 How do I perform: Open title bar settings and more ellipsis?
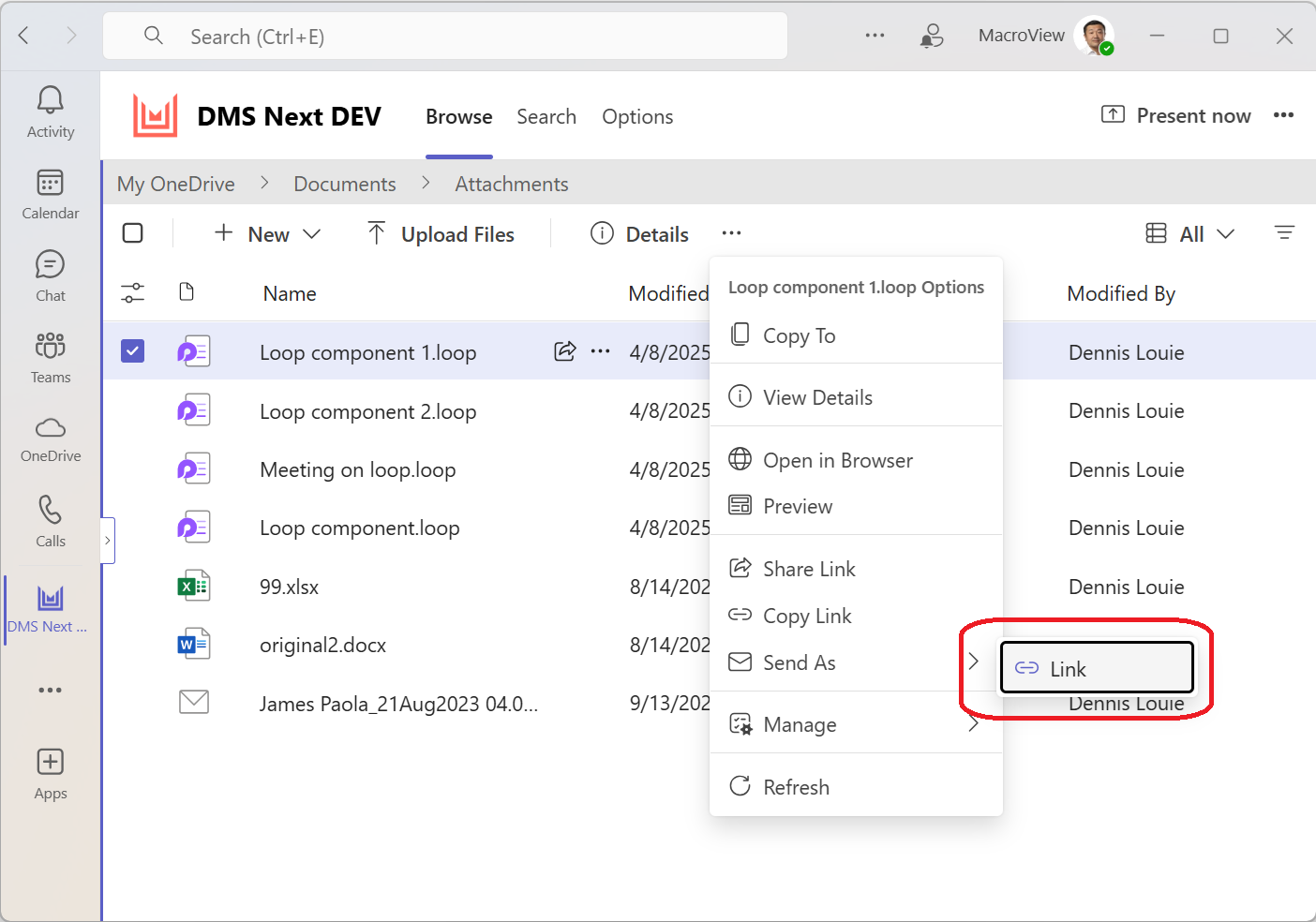(875, 36)
